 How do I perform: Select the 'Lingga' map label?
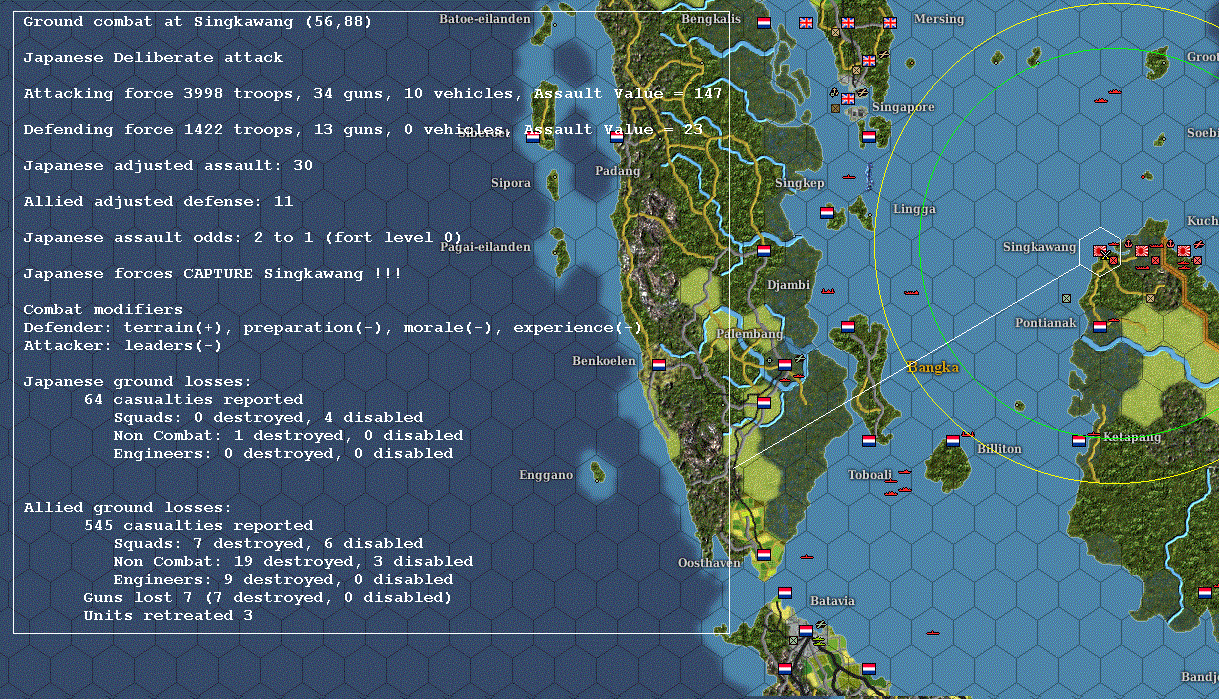[914, 209]
